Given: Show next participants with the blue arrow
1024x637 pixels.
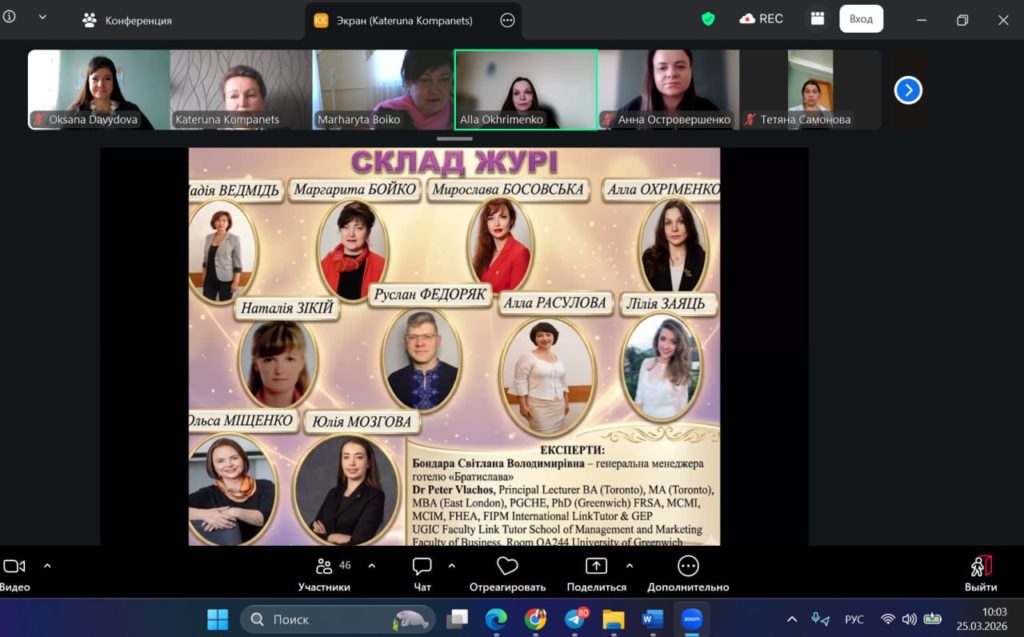Looking at the screenshot, I should coord(907,90).
